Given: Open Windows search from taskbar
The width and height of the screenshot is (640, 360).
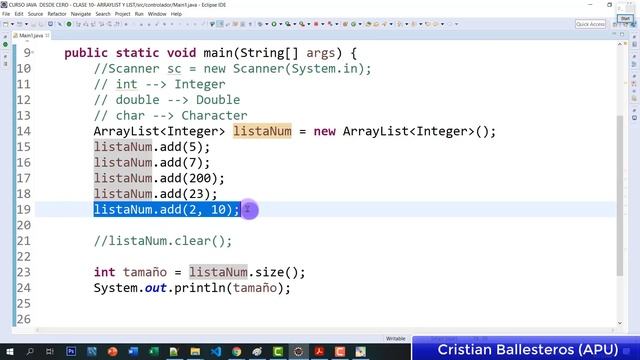Looking at the screenshot, I should 30,351.
